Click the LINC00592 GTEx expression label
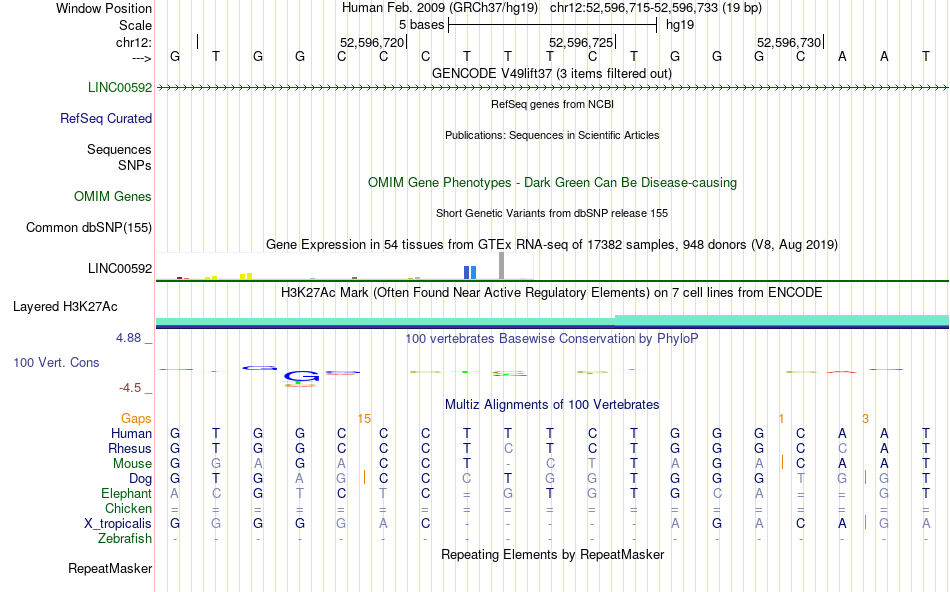950x592 pixels. point(119,268)
